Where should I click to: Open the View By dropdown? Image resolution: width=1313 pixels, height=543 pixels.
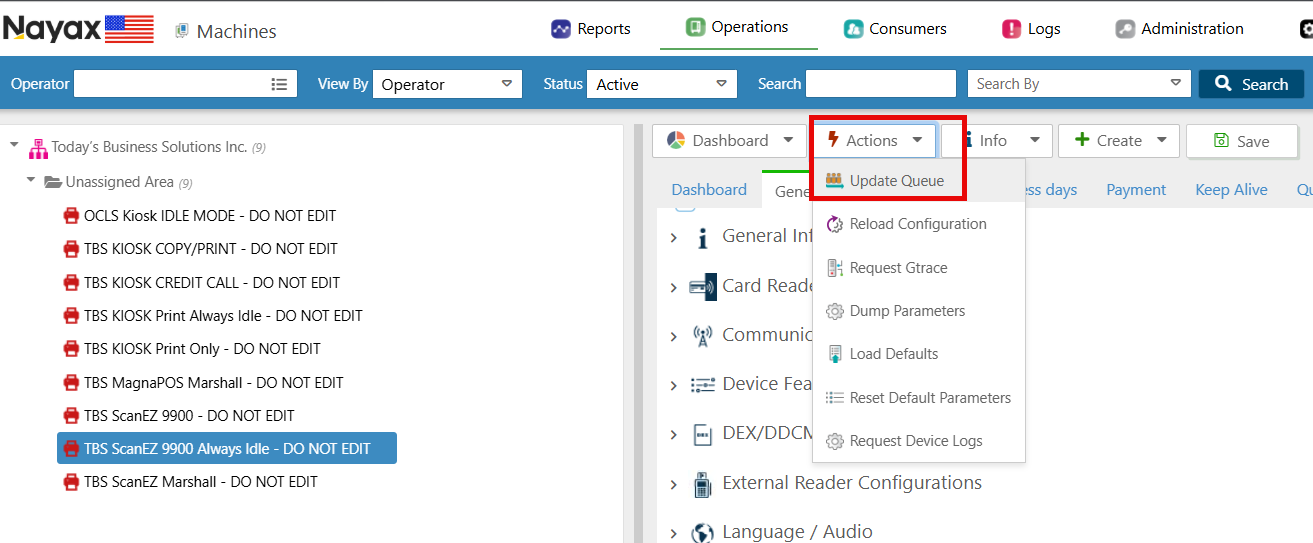[447, 84]
